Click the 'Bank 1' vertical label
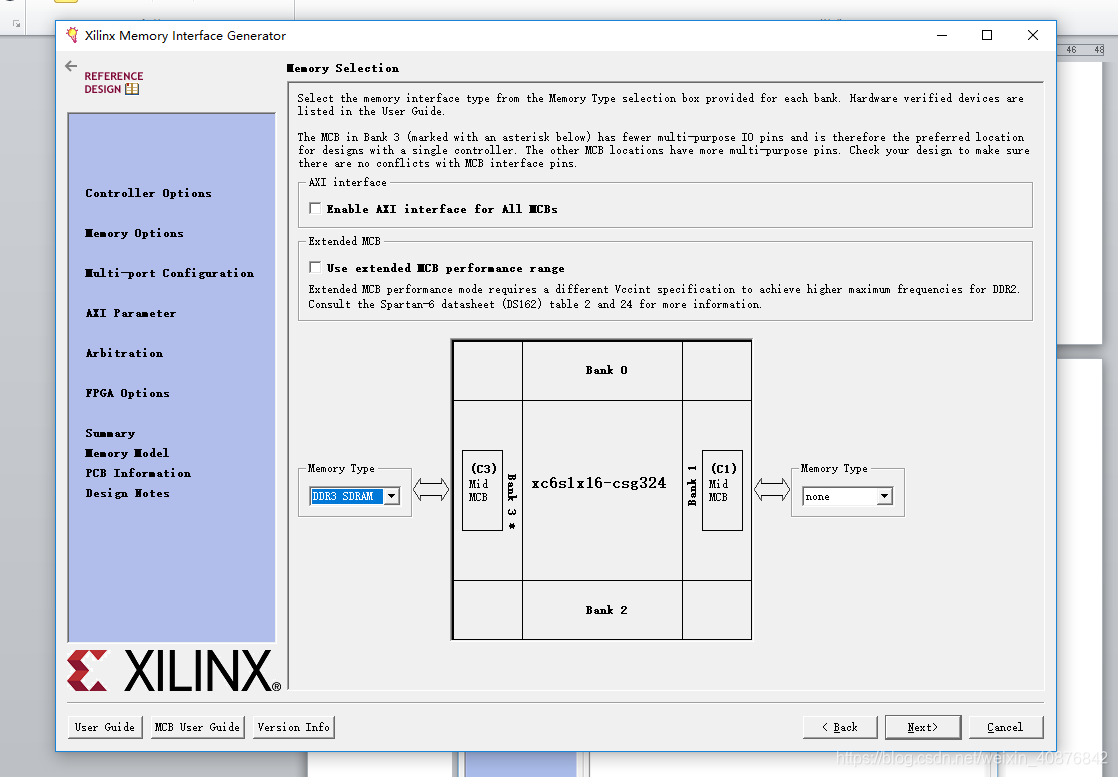The height and width of the screenshot is (777, 1118). [692, 485]
